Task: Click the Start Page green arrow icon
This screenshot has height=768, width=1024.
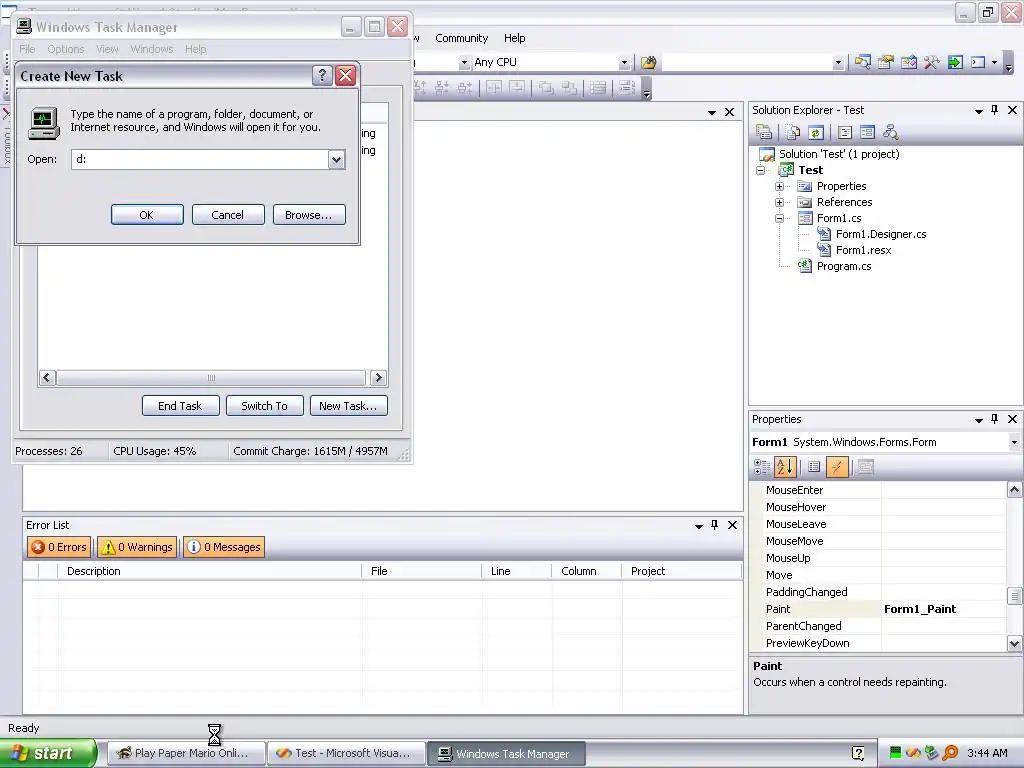Action: pyautogui.click(x=955, y=63)
